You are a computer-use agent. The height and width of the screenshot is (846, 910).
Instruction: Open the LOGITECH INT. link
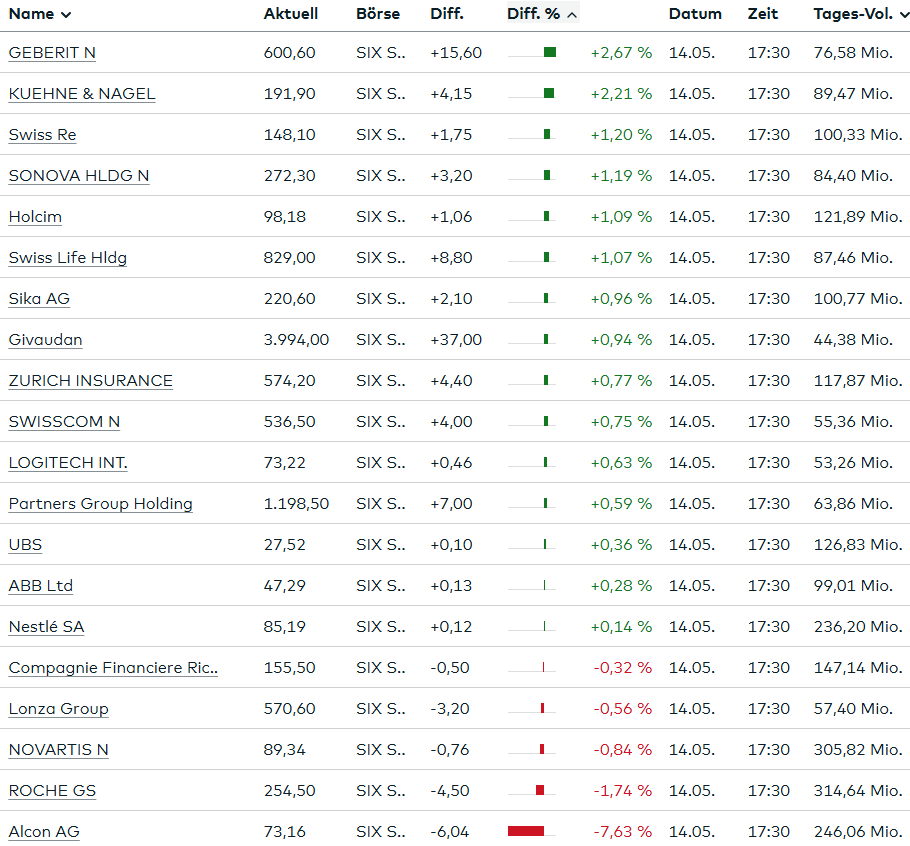point(68,463)
